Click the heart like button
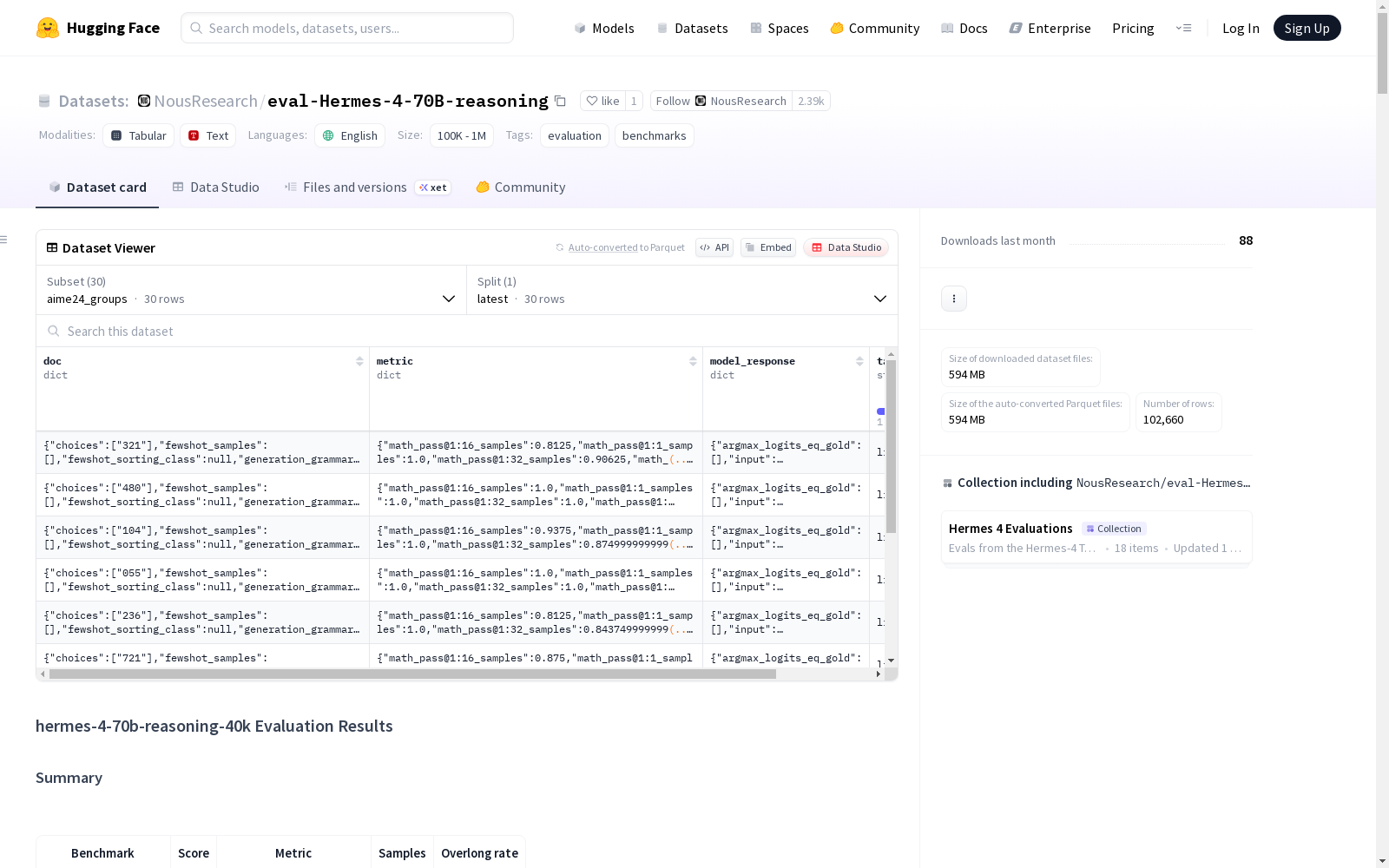The width and height of the screenshot is (1389, 868). tap(602, 101)
